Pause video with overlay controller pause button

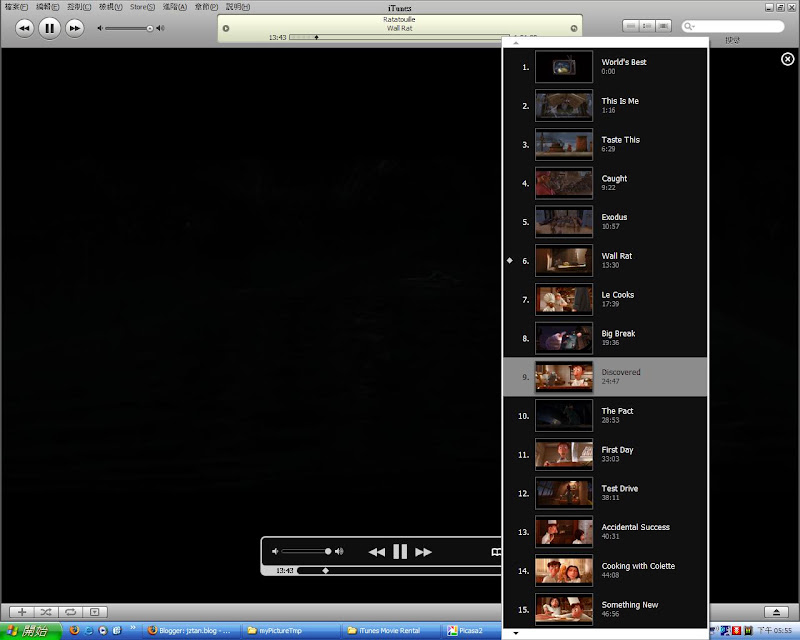point(400,552)
